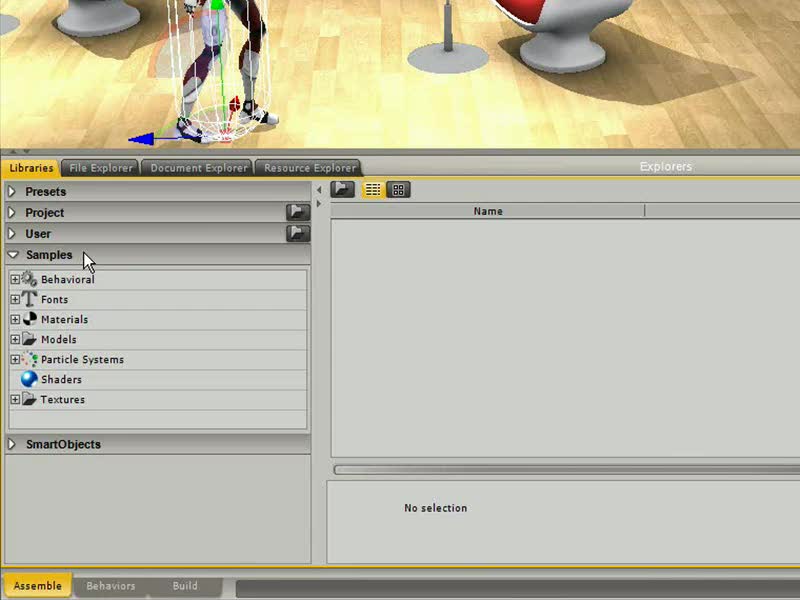Switch to the File Explorer tab
800x600 pixels.
(x=100, y=167)
